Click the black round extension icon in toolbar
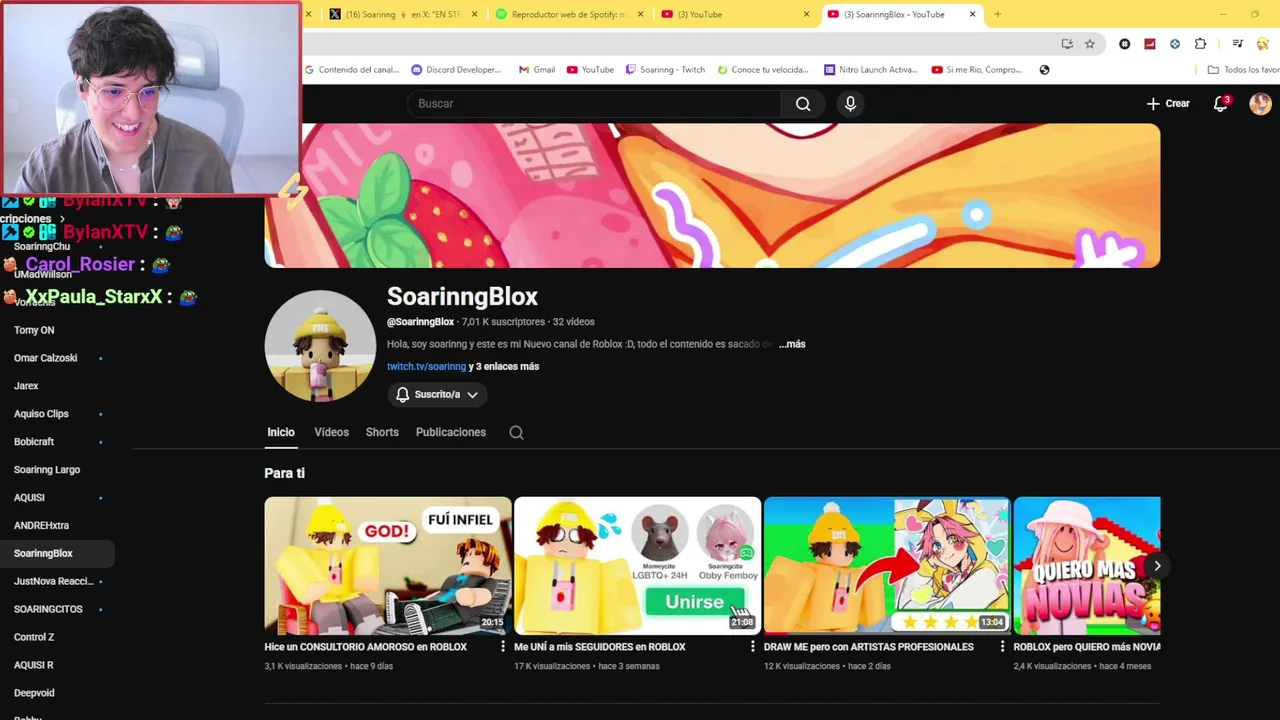Image resolution: width=1280 pixels, height=720 pixels. [x=1125, y=44]
